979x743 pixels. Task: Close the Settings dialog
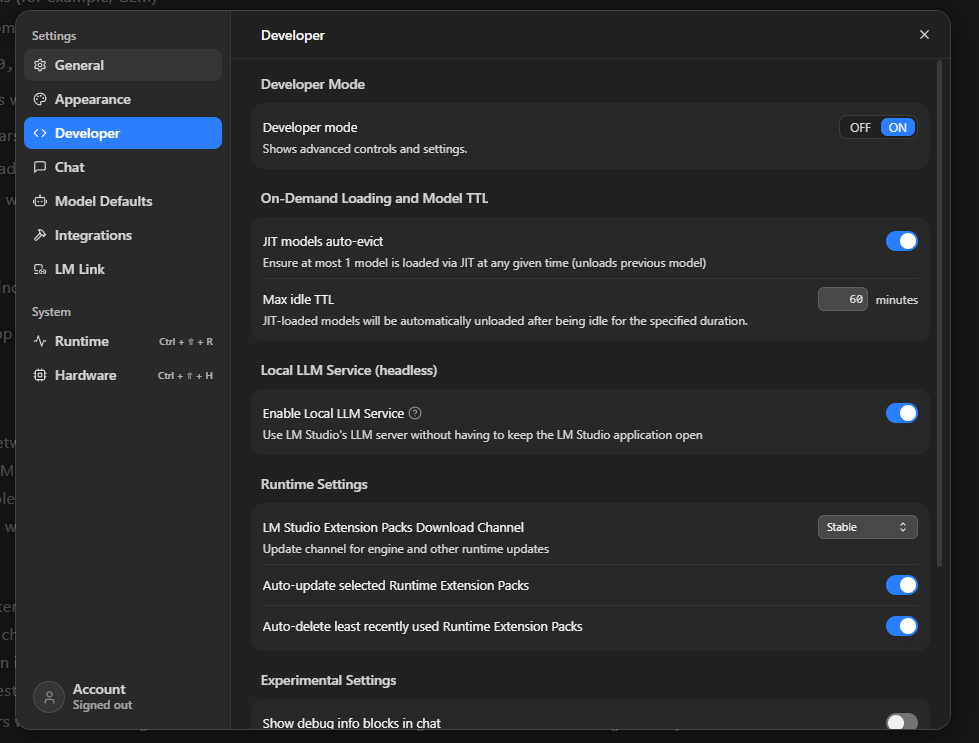pyautogui.click(x=924, y=34)
